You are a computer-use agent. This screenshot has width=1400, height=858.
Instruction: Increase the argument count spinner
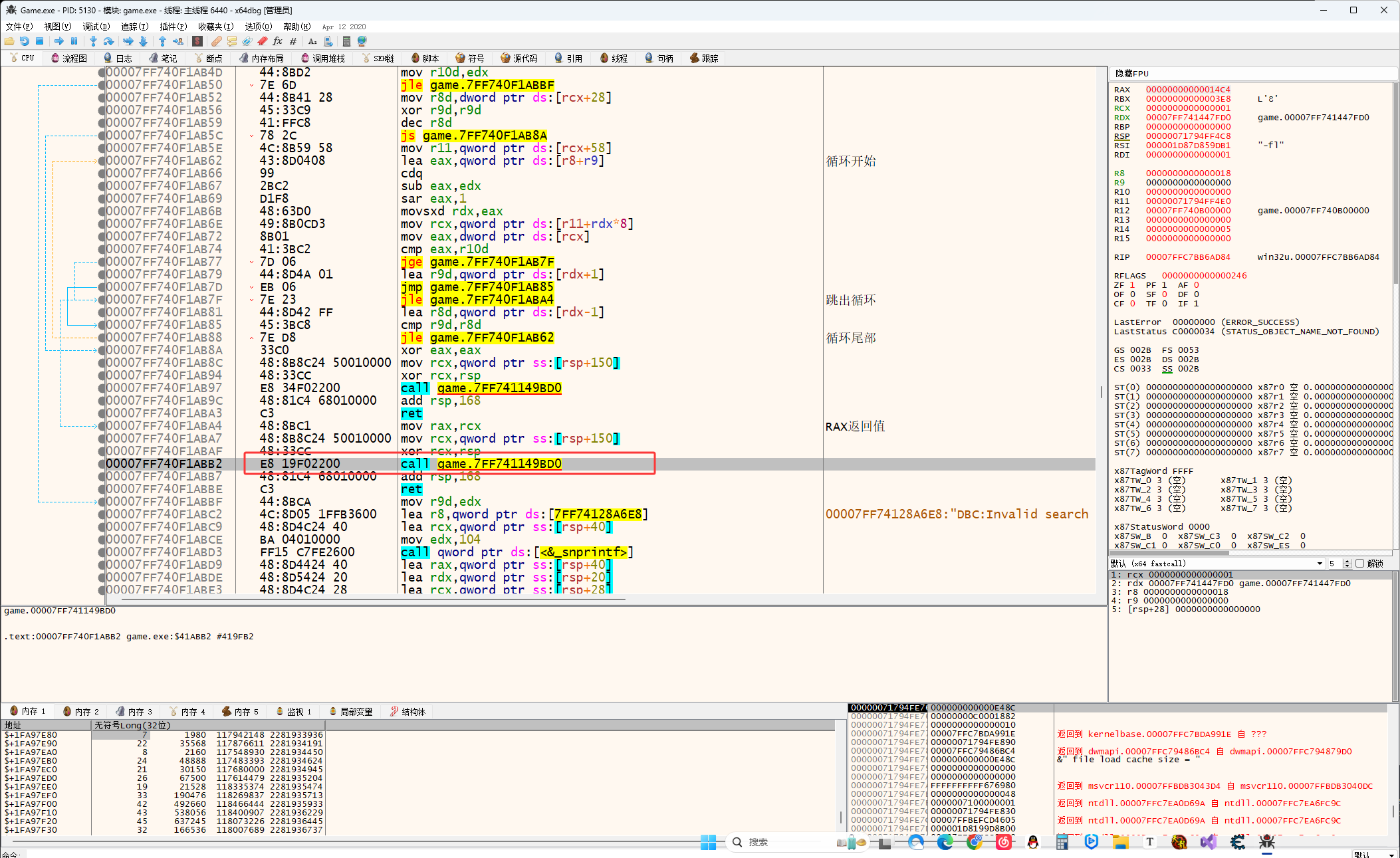[x=1347, y=561]
